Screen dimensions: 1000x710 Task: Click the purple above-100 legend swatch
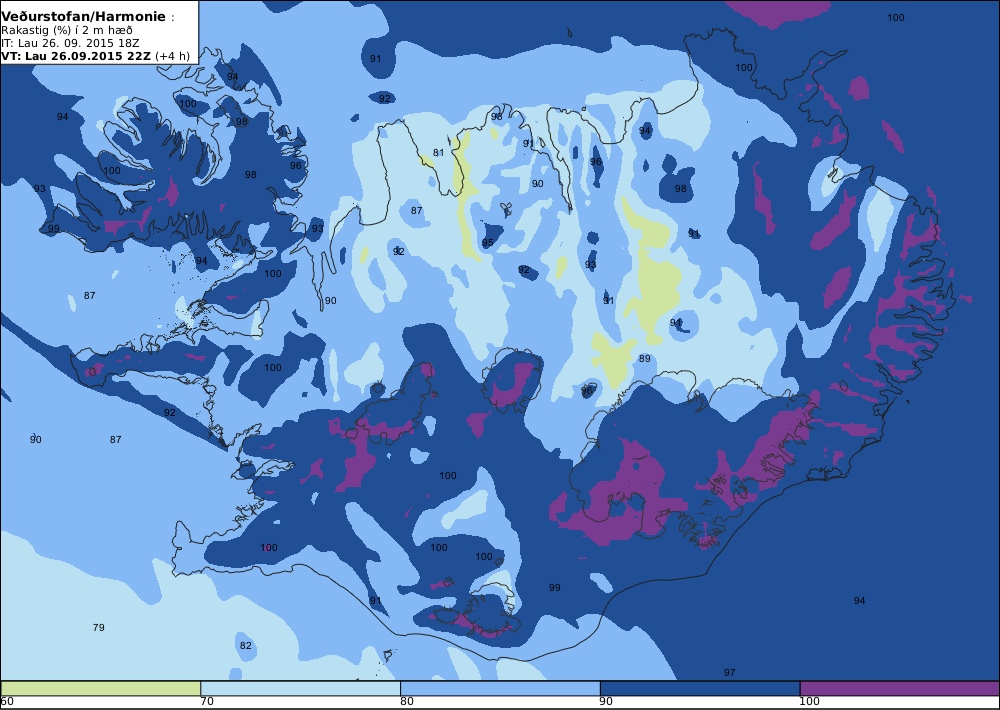tap(899, 688)
